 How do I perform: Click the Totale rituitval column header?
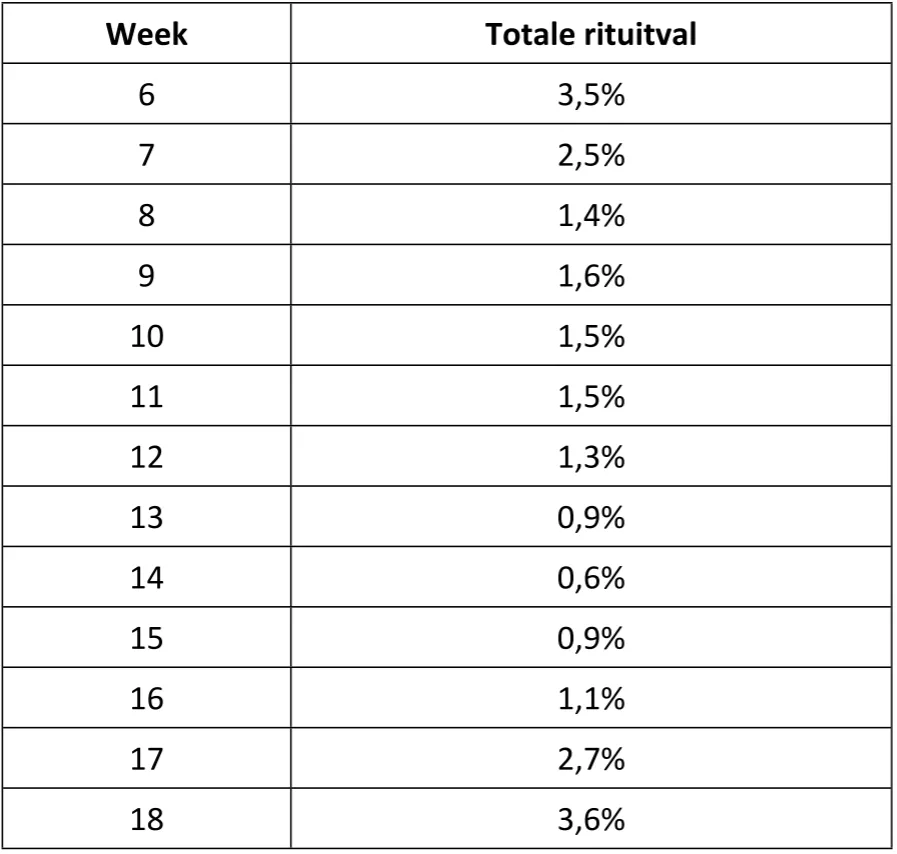[x=590, y=33]
